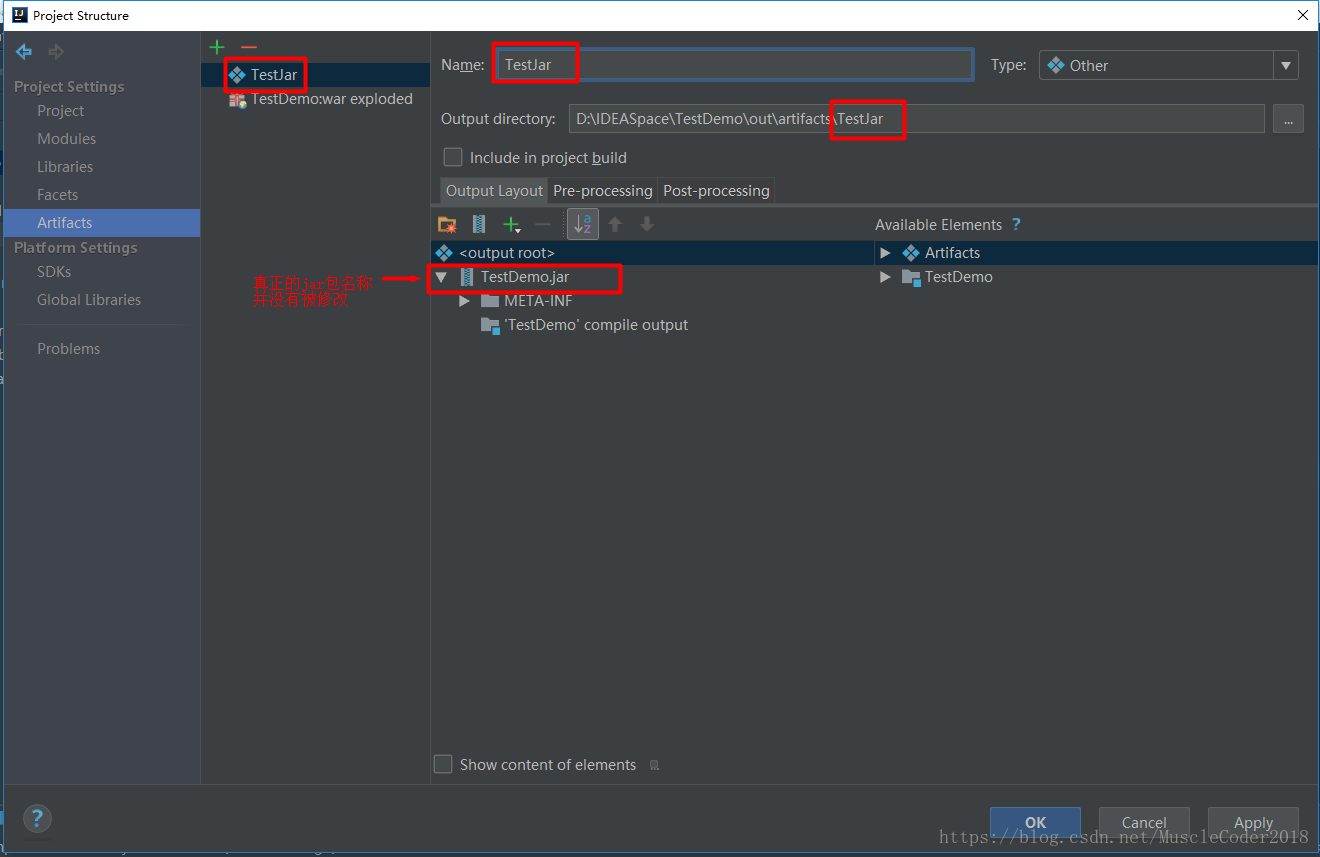Screen dimensions: 1320x857
Task: Go forward using the right arrow
Action: coord(56,52)
